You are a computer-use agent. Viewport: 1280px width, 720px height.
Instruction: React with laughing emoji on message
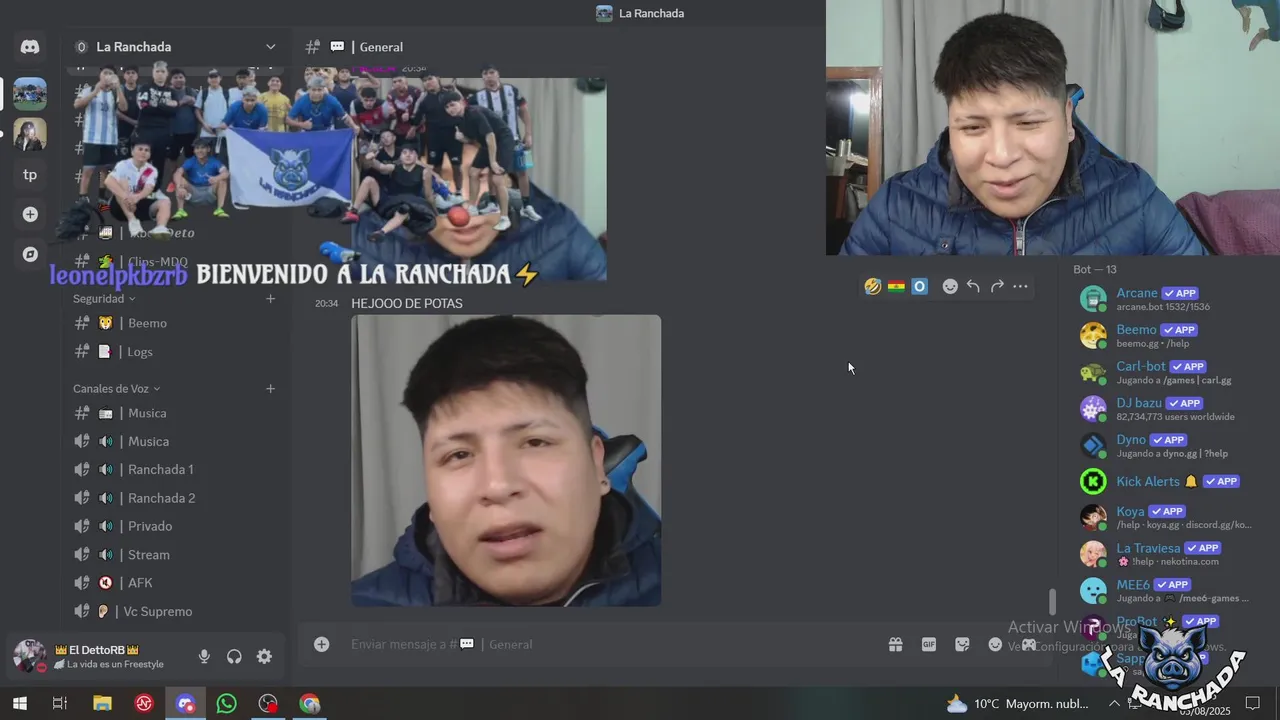873,287
